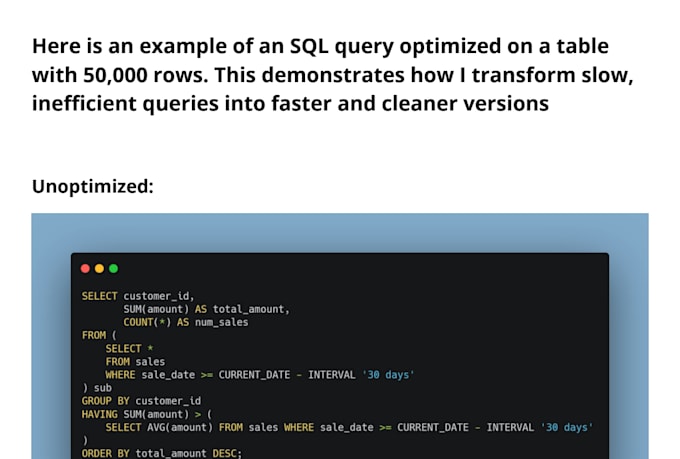This screenshot has height=459, width=680.
Task: Click the "GROUP BY customer_id" line
Action: click(141, 401)
